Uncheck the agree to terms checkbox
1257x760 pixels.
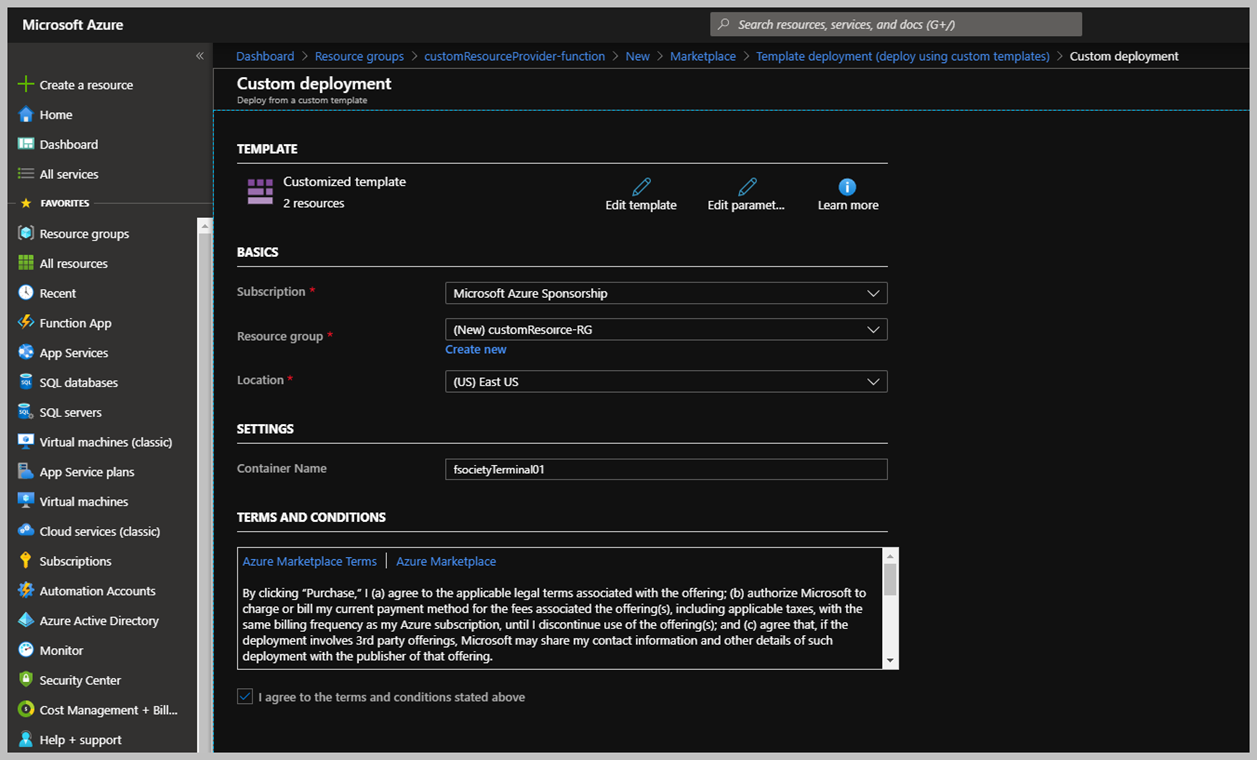pyautogui.click(x=245, y=697)
